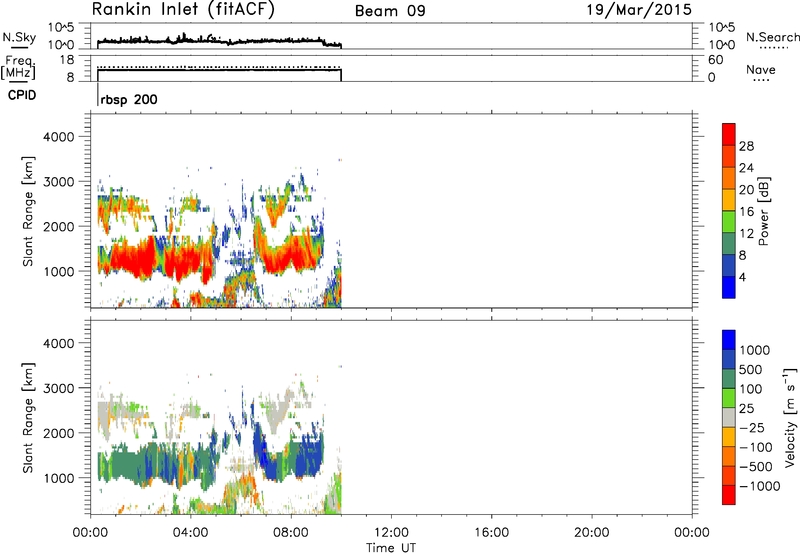Select the "18" frequency axis tick label
This screenshot has width=800, height=554.
point(67,60)
